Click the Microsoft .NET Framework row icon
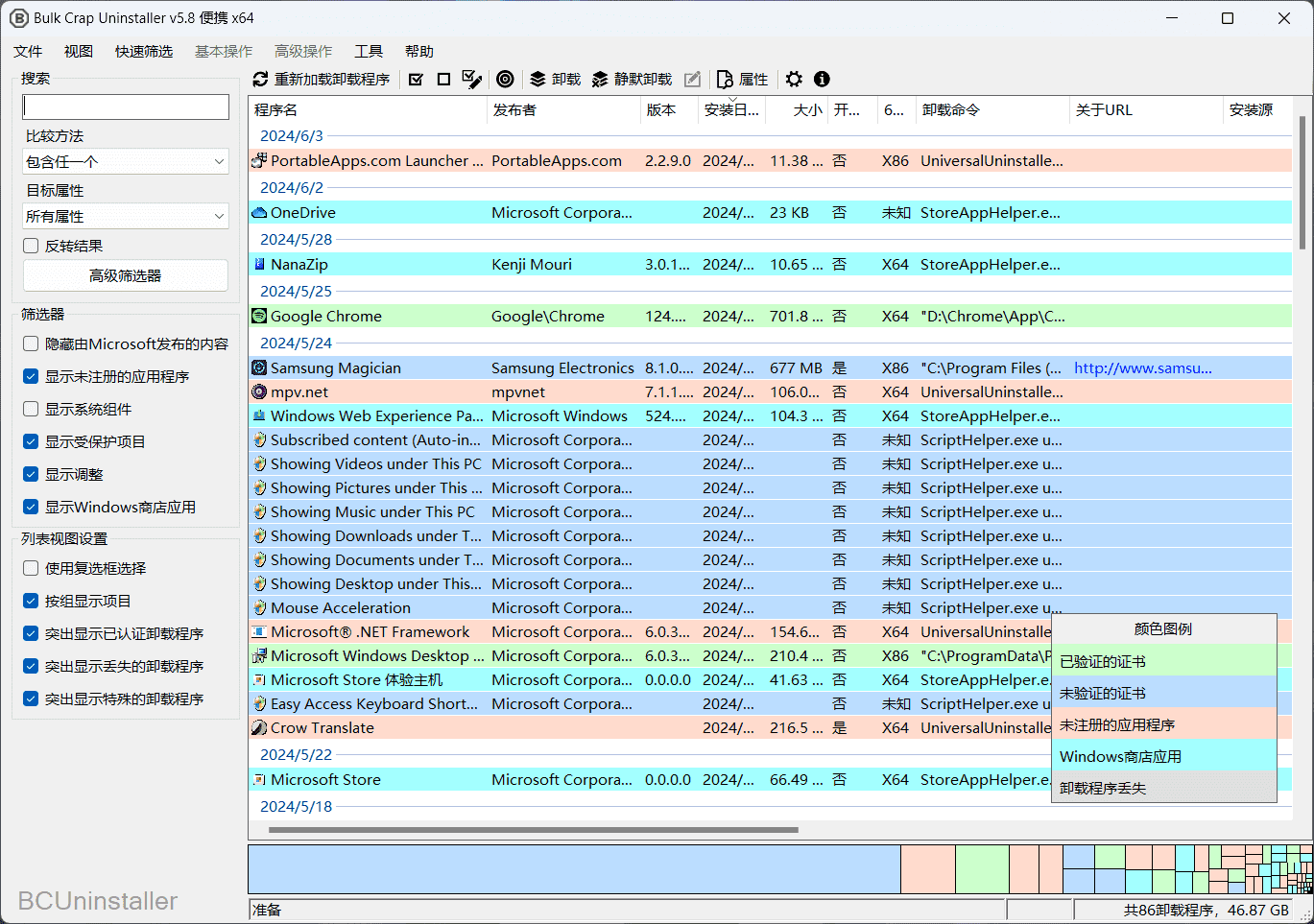 click(259, 631)
